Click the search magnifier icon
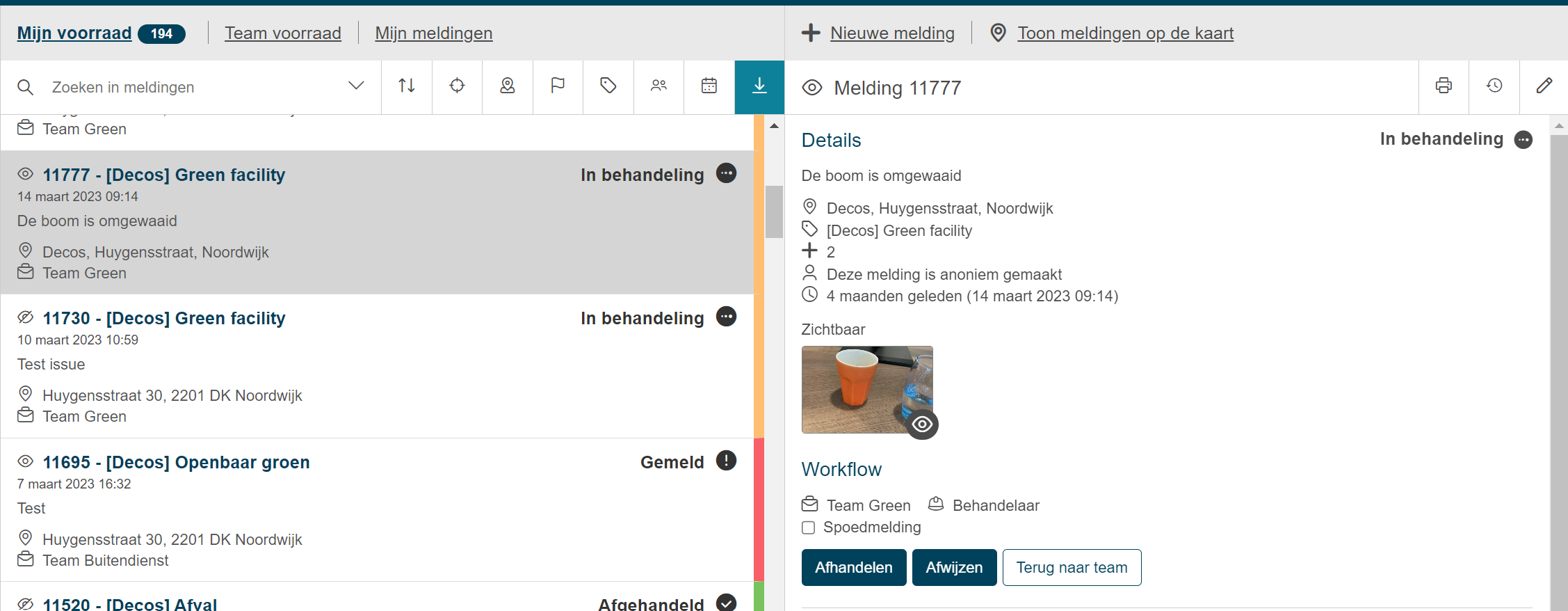 click(x=25, y=87)
